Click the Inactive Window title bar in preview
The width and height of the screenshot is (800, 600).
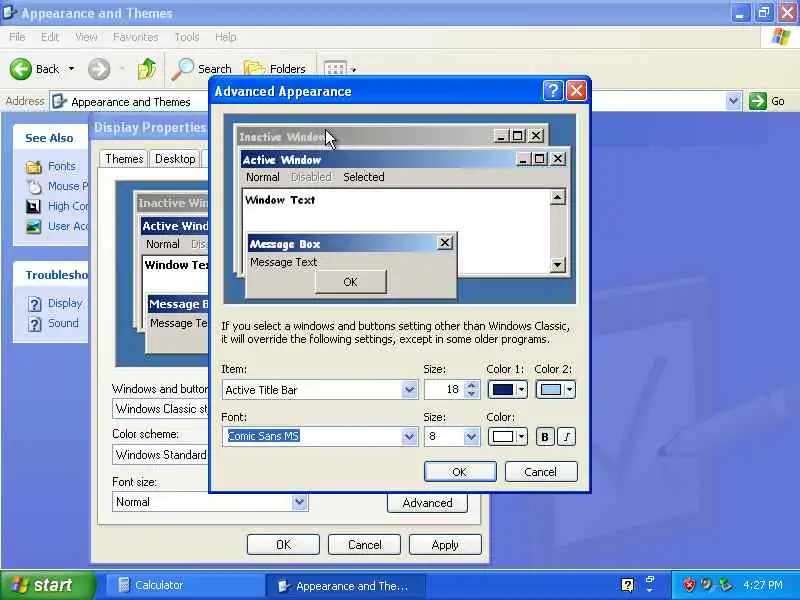[x=392, y=136]
